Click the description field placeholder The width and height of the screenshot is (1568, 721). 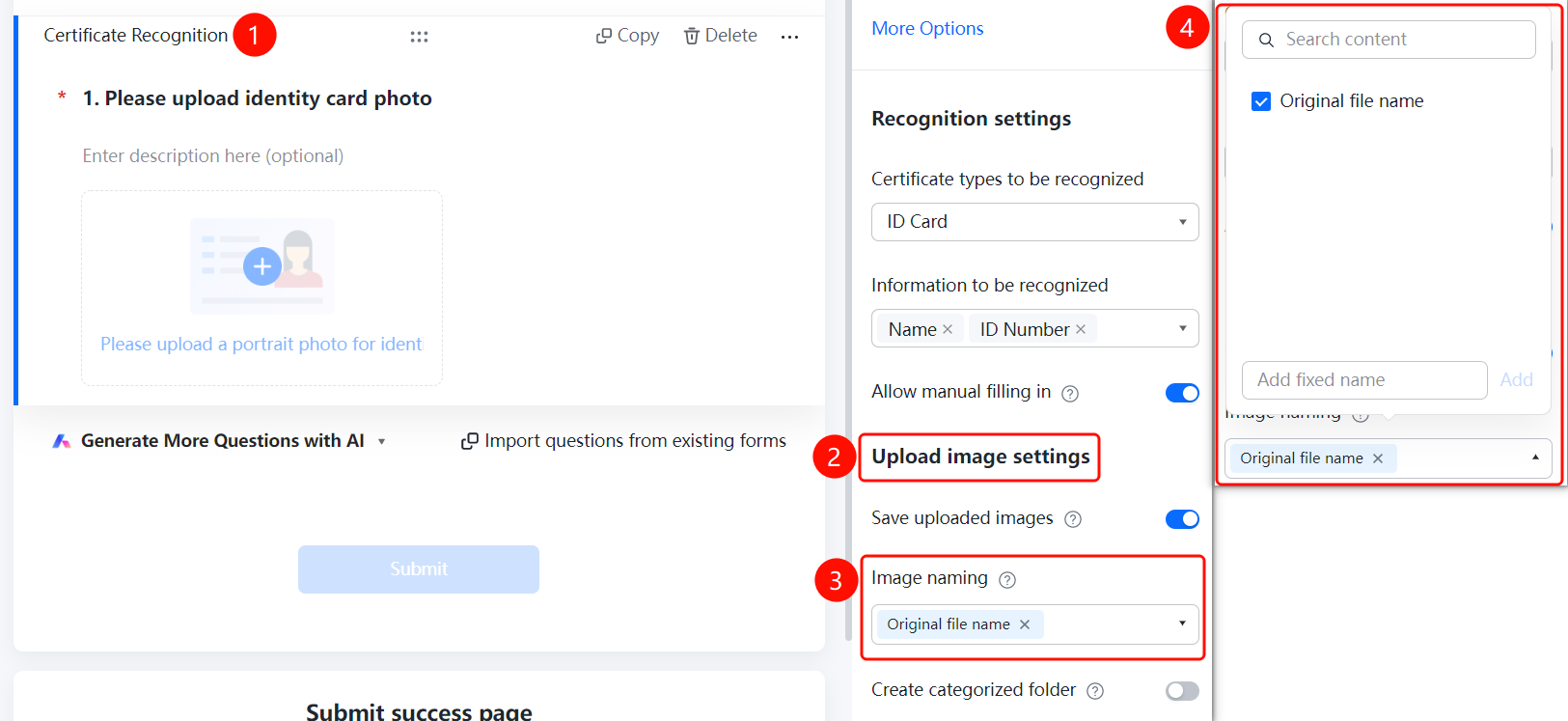(x=213, y=155)
